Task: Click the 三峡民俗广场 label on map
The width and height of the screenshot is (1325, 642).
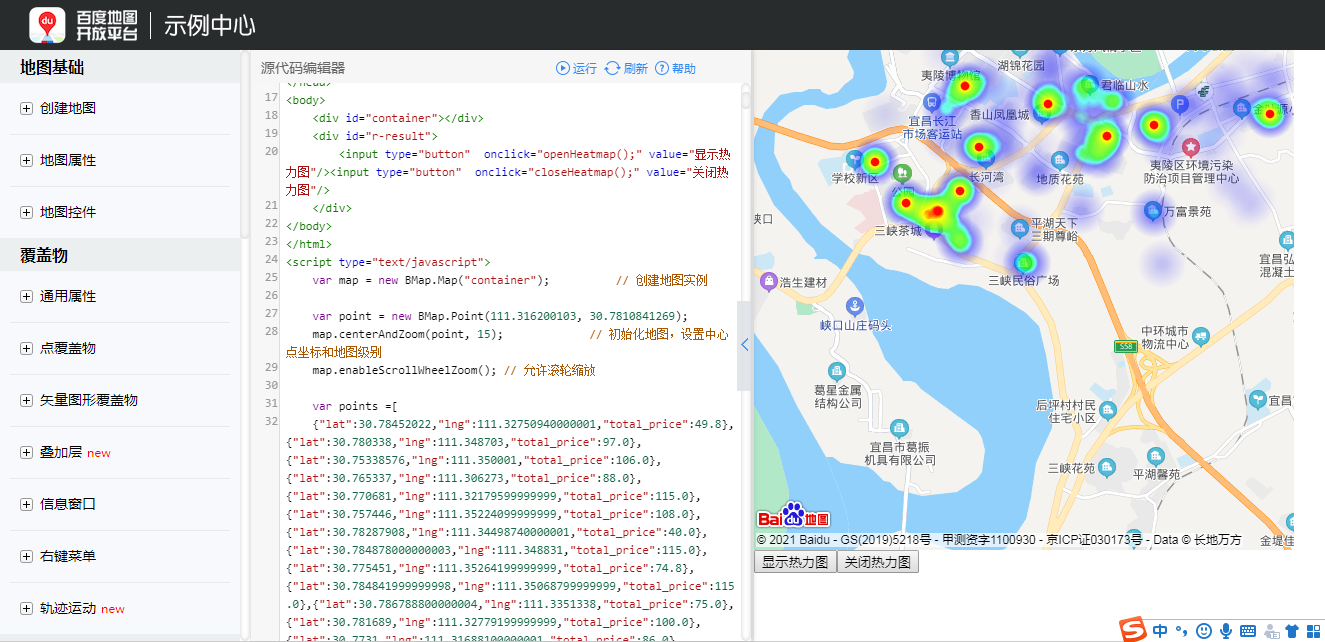Action: click(x=1023, y=280)
